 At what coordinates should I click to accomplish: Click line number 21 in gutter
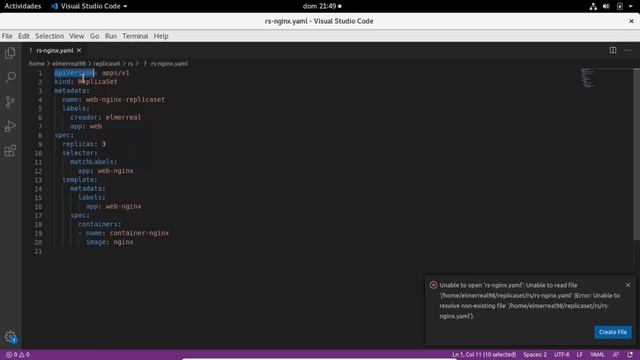[x=38, y=251]
